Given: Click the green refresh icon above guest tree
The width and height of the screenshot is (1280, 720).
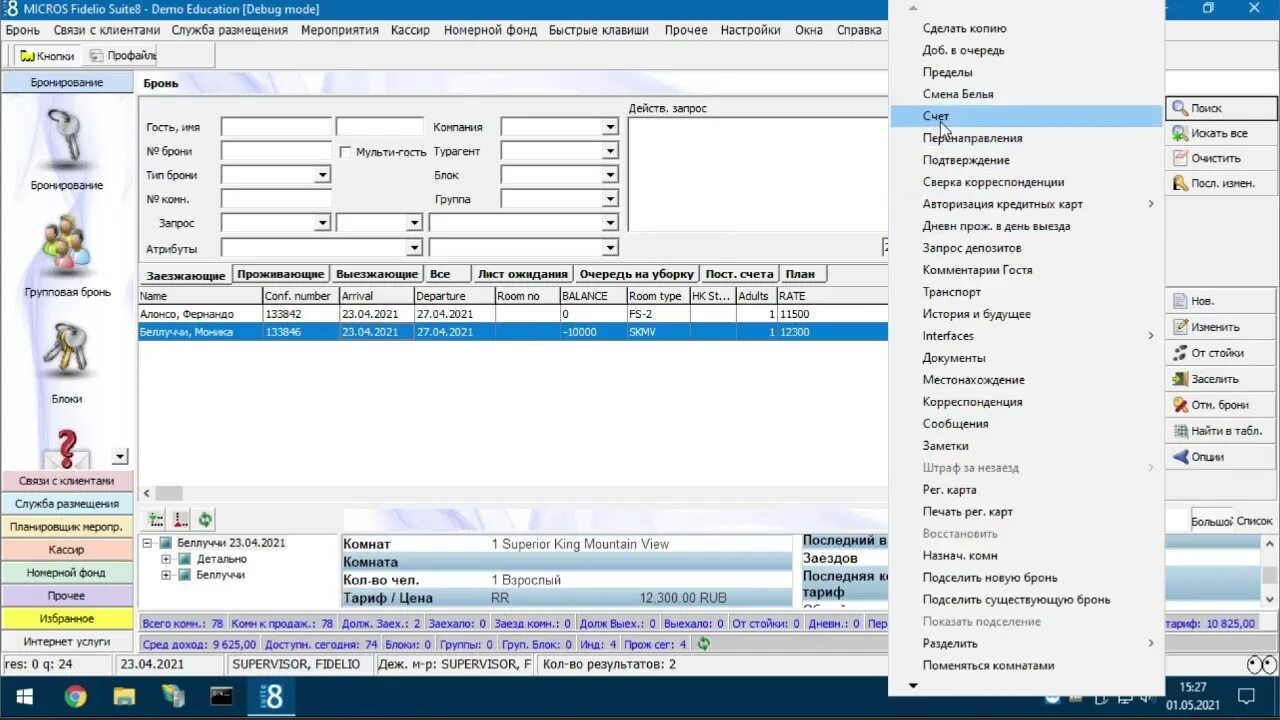Looking at the screenshot, I should [205, 519].
